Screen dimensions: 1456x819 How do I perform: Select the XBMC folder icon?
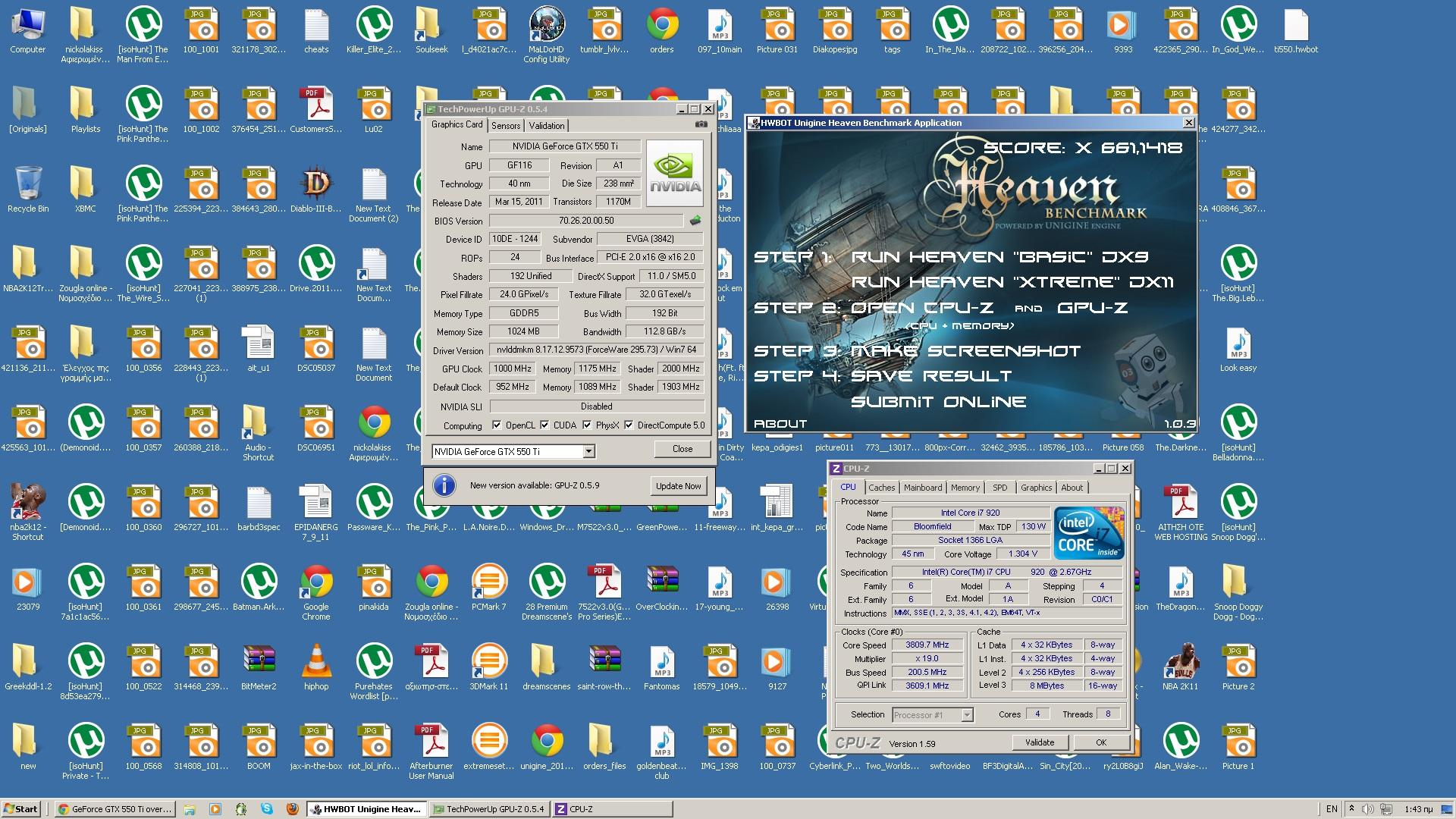(x=86, y=190)
